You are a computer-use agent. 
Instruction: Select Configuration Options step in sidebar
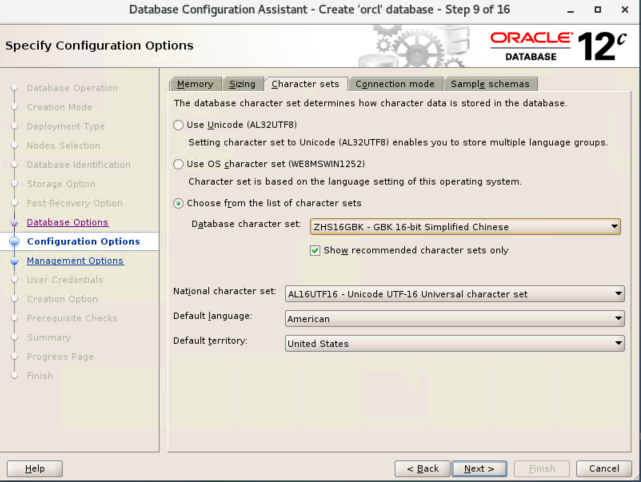[83, 242]
